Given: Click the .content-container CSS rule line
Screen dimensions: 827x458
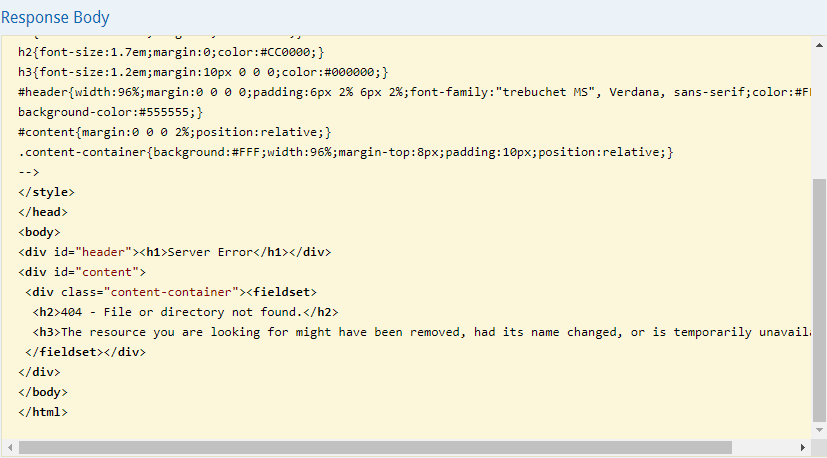Looking at the screenshot, I should pos(346,152).
